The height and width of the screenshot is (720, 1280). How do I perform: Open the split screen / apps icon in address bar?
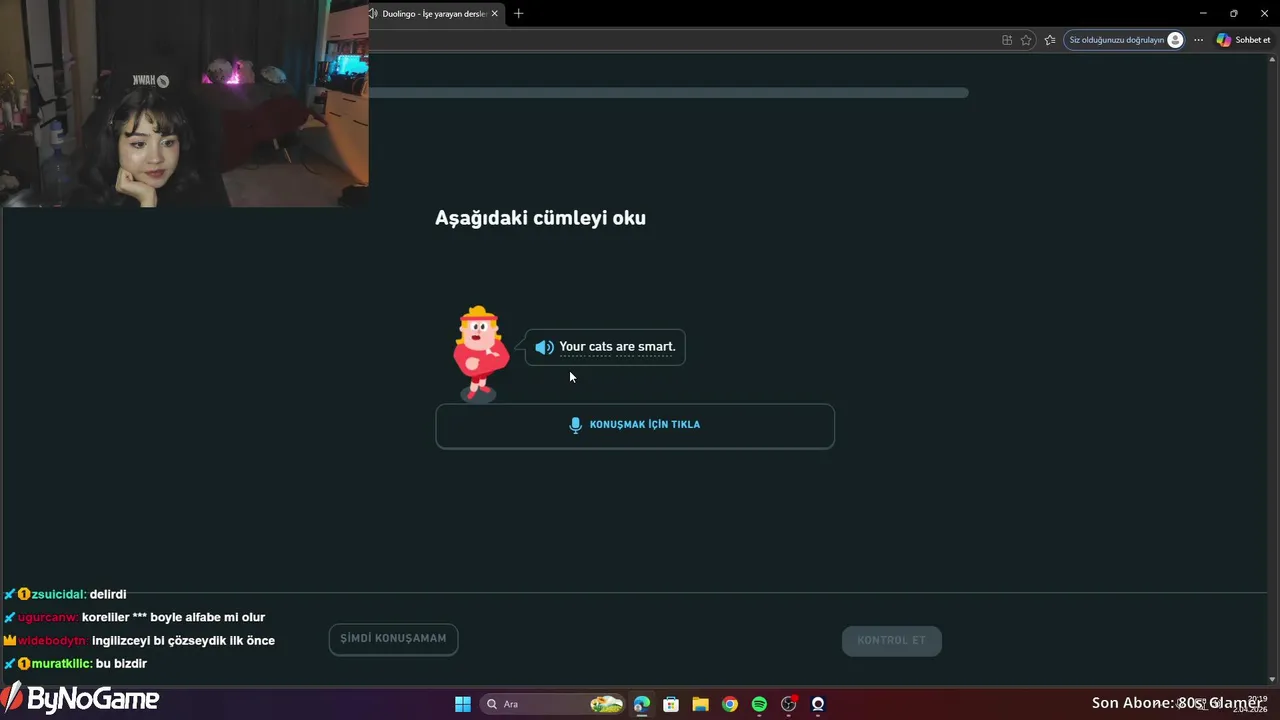[x=1007, y=40]
